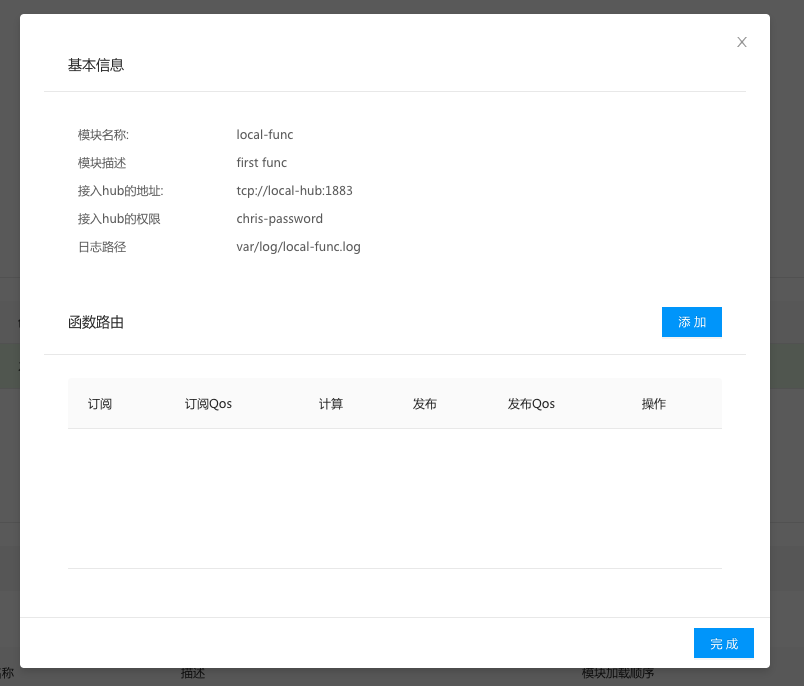Image resolution: width=804 pixels, height=686 pixels.
Task: Click the 订阅 column header
Action: pos(100,404)
